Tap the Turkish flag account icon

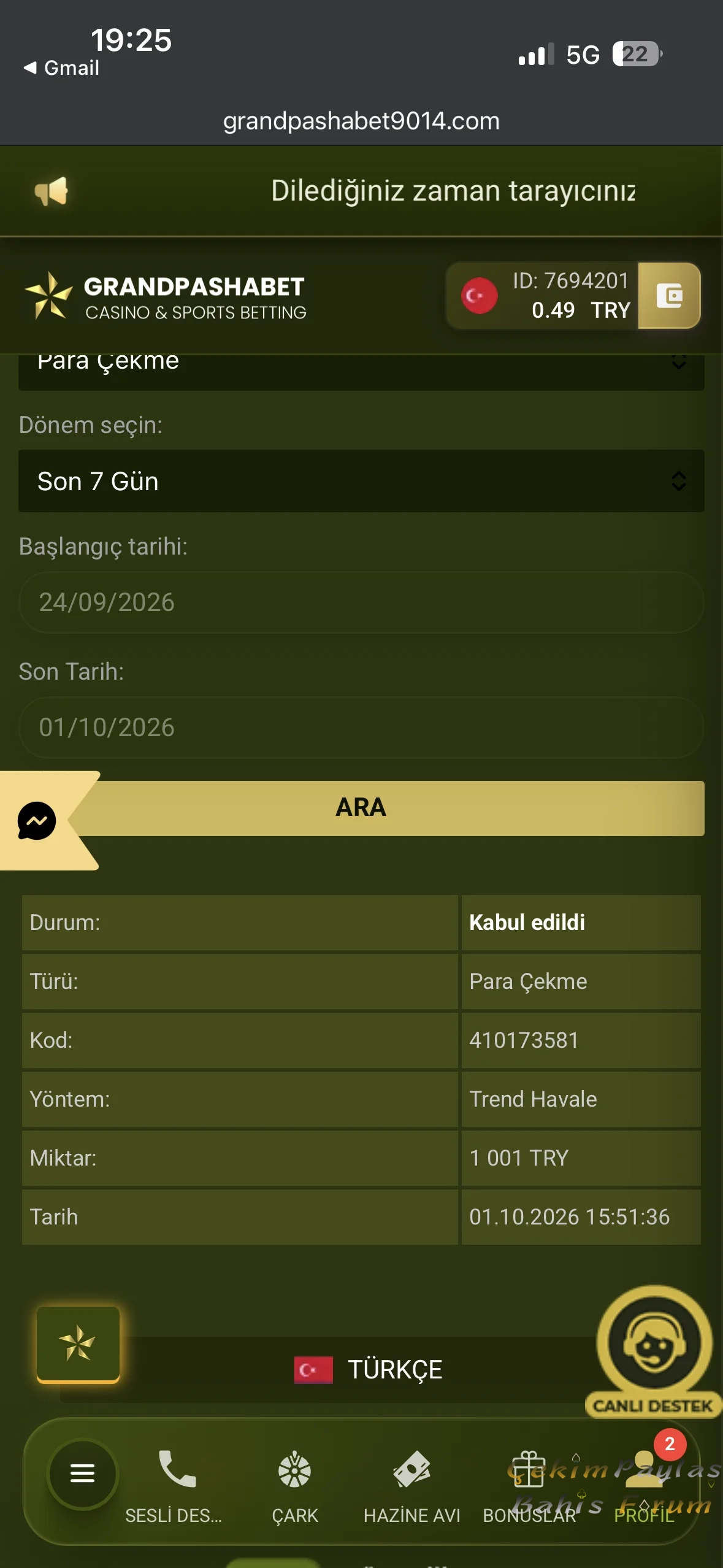[x=479, y=296]
